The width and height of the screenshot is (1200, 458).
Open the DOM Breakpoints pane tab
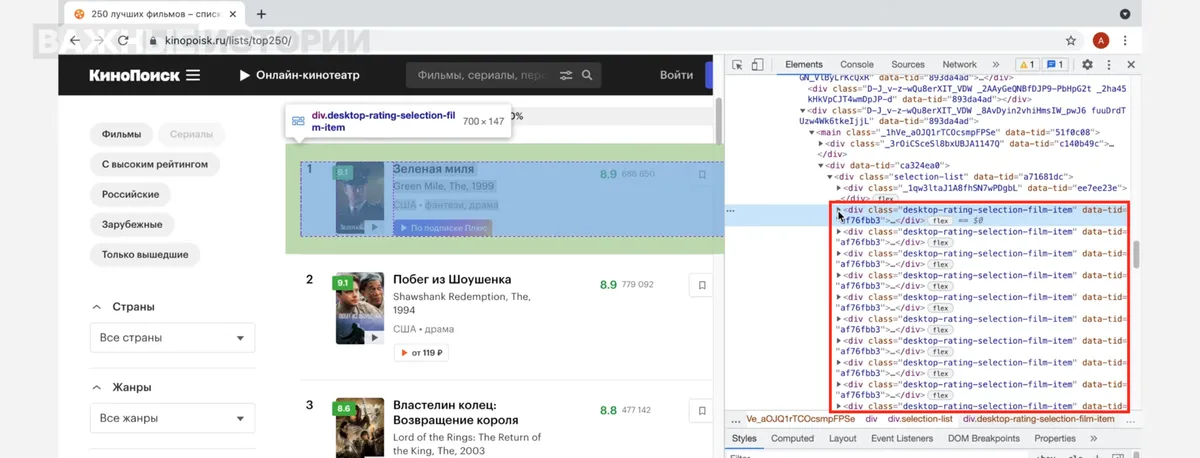(x=983, y=438)
